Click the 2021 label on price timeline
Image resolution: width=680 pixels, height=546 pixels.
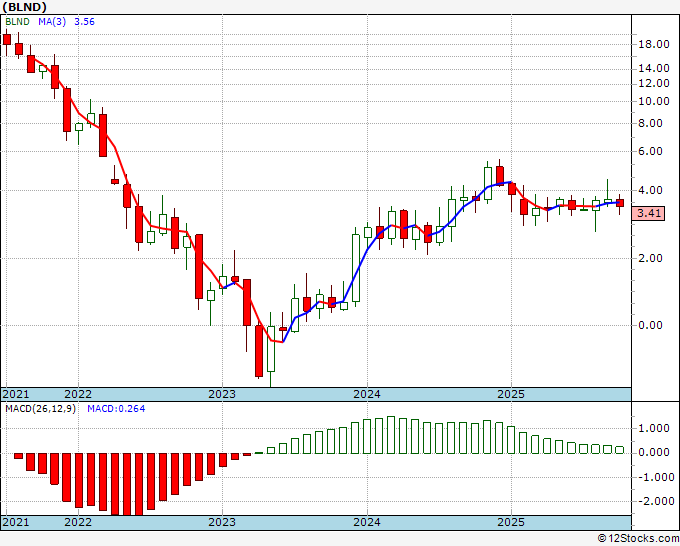16,394
